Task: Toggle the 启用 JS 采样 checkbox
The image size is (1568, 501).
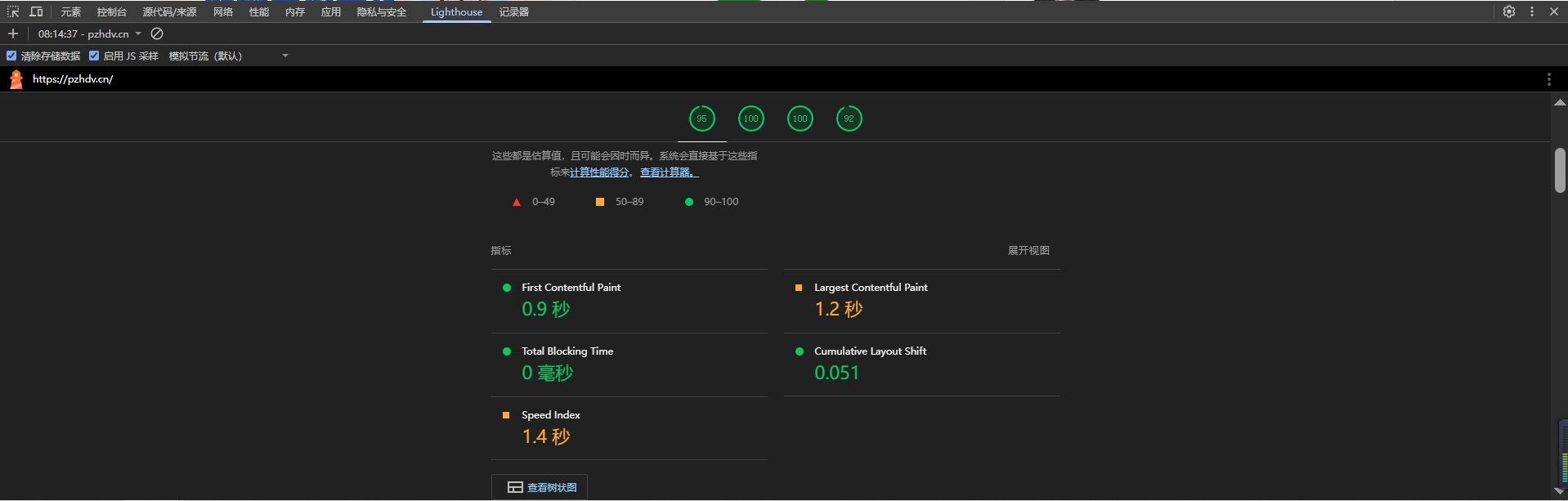Action: pyautogui.click(x=94, y=56)
